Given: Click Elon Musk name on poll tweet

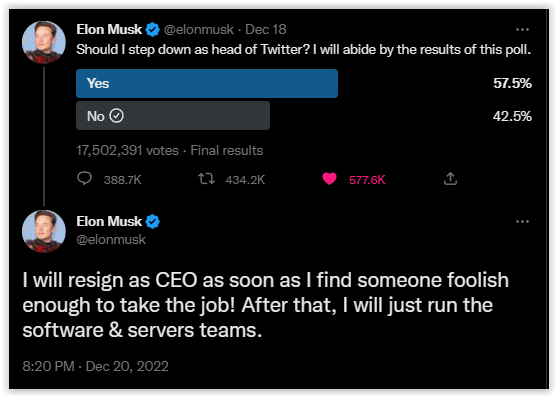Looking at the screenshot, I should (x=109, y=29).
